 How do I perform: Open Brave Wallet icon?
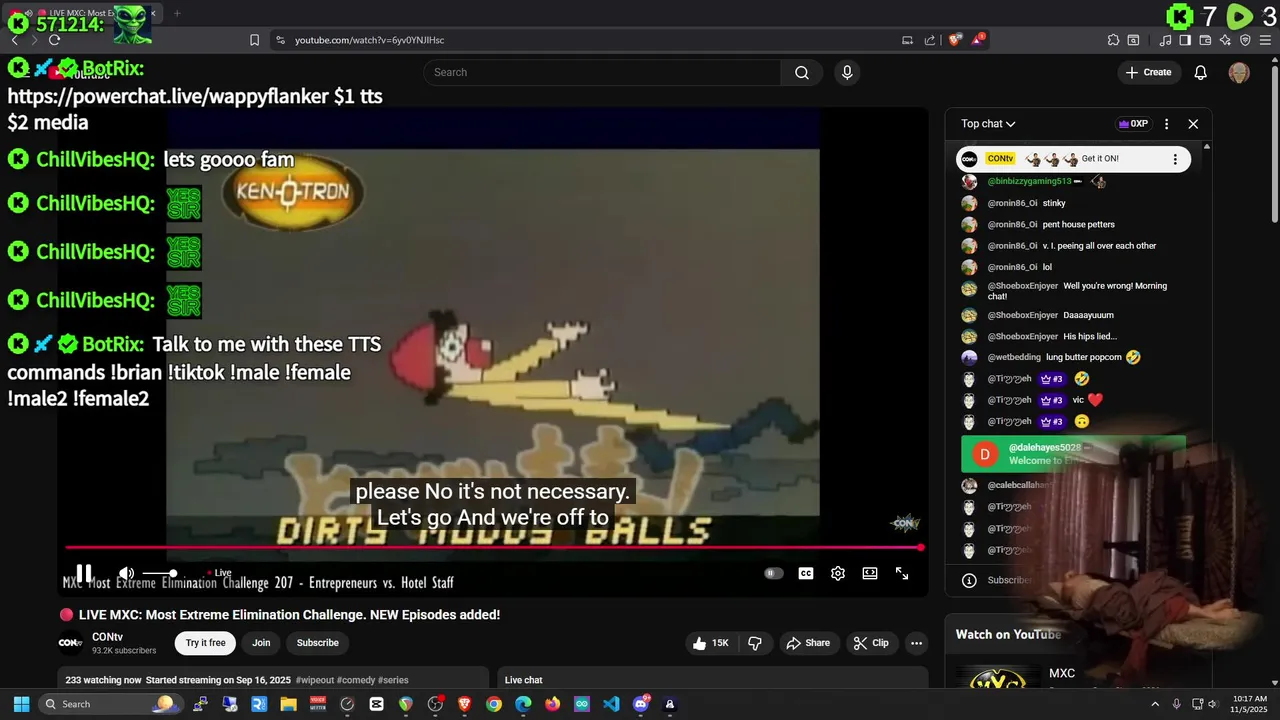pos(1205,40)
